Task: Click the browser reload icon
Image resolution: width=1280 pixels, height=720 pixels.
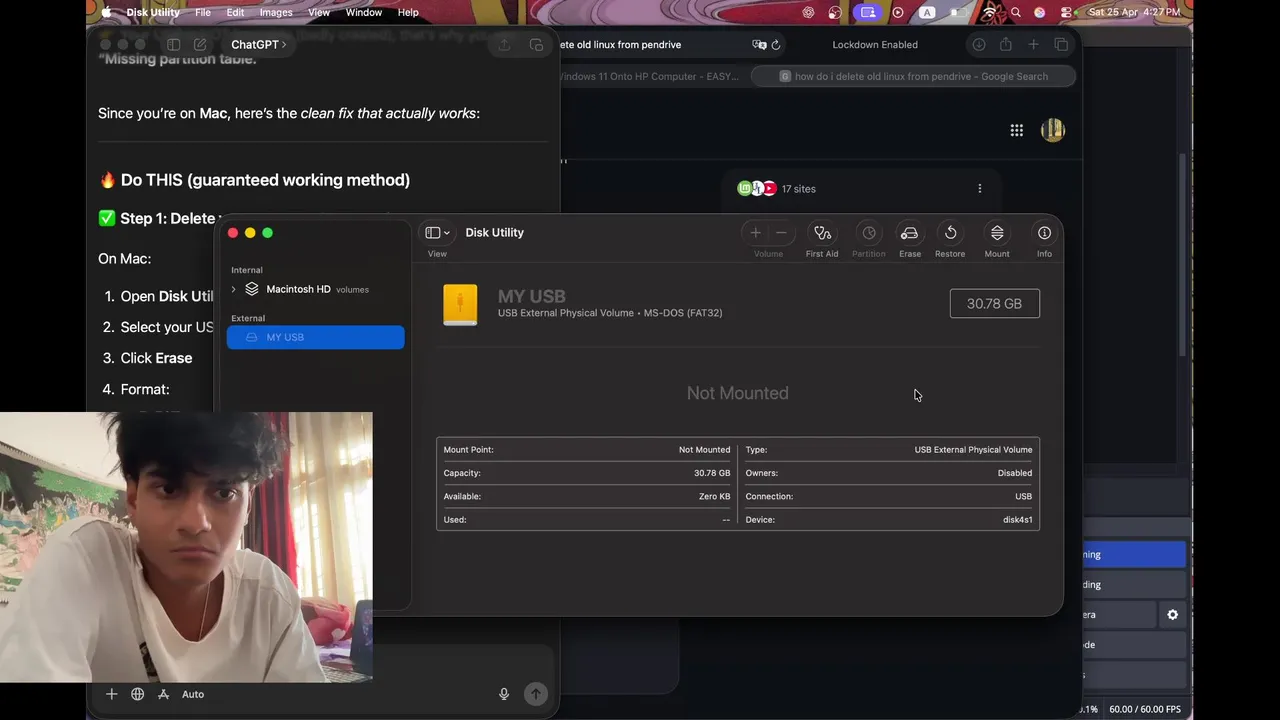Action: click(x=776, y=45)
